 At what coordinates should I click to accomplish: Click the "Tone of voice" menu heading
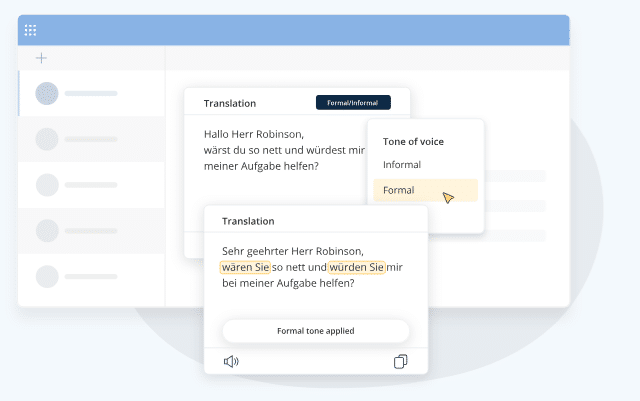(x=413, y=141)
